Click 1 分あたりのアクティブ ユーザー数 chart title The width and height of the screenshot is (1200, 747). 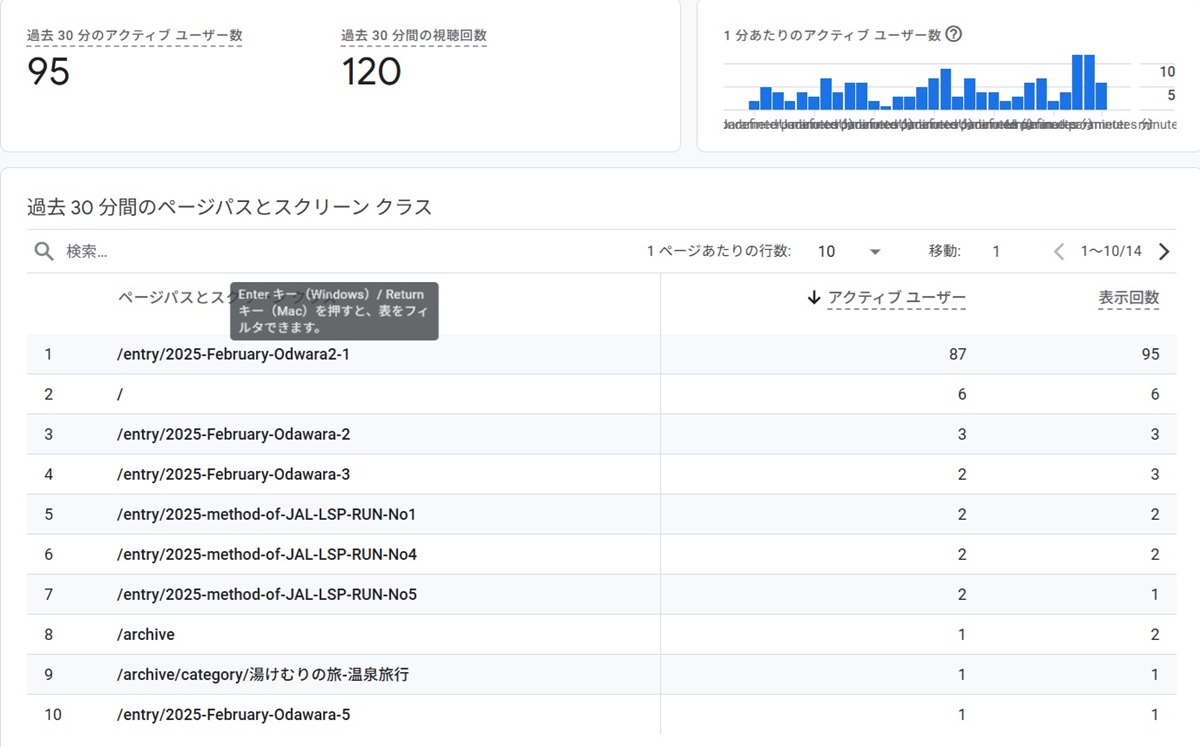click(832, 35)
